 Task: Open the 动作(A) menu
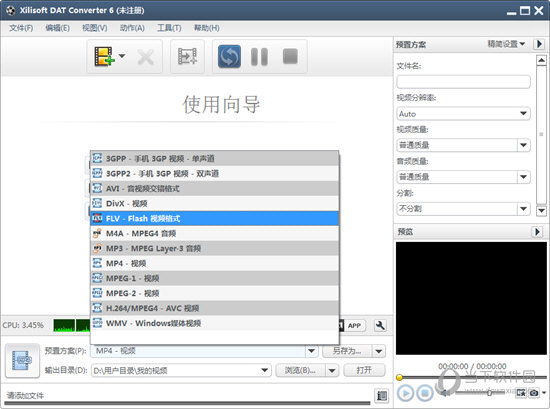click(132, 28)
